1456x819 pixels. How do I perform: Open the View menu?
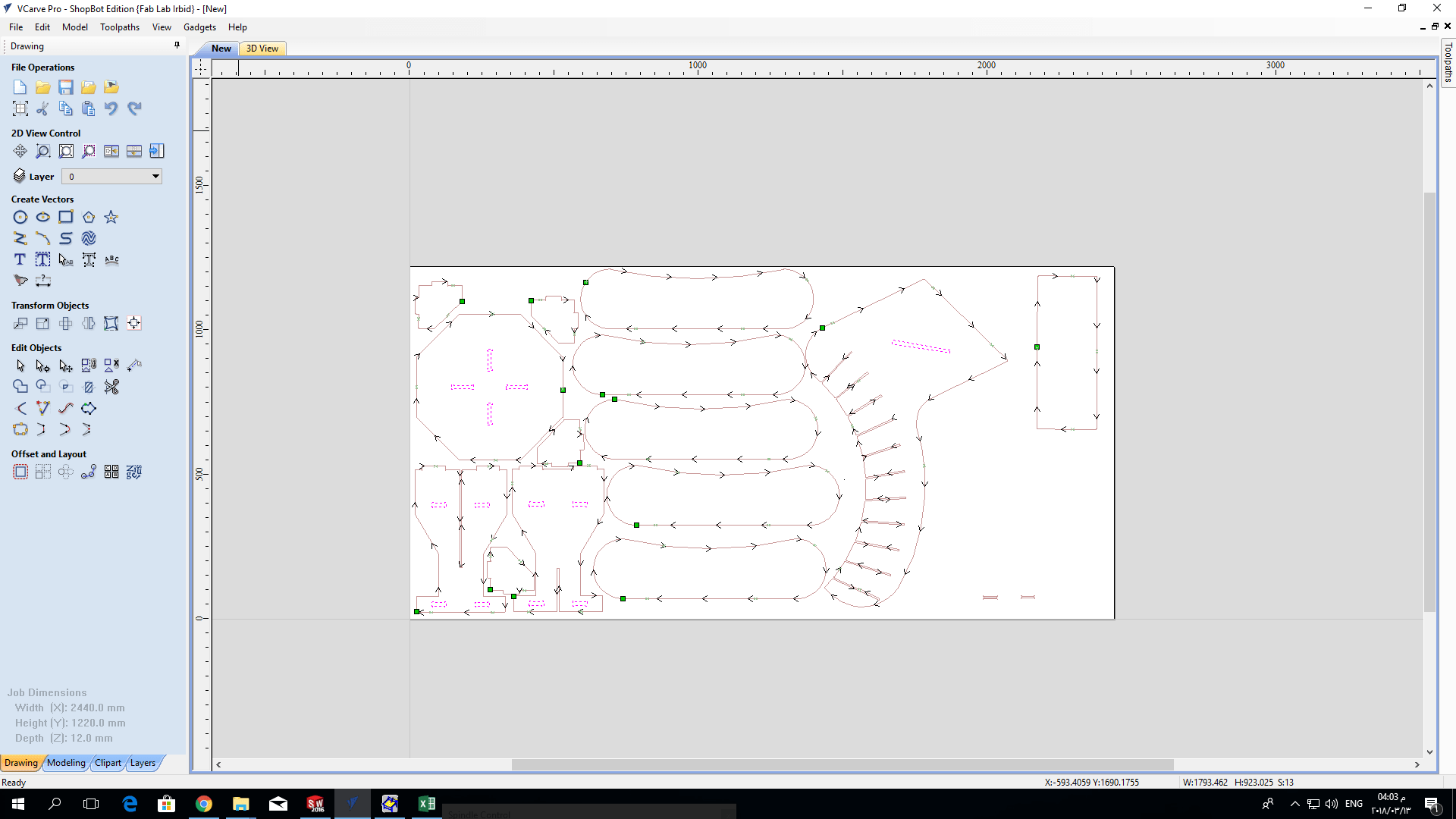(x=162, y=27)
